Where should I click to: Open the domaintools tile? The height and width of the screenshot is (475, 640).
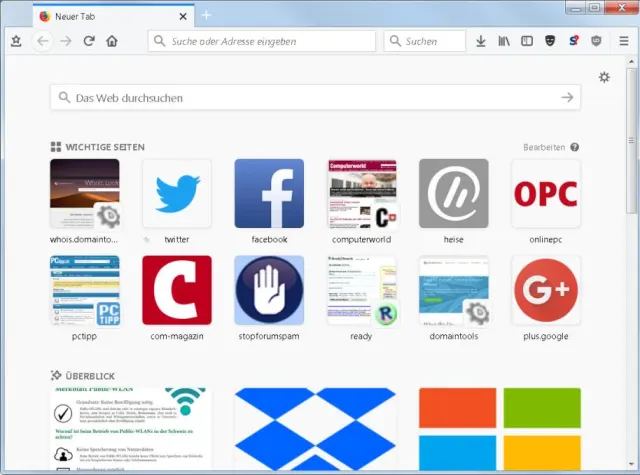click(453, 290)
